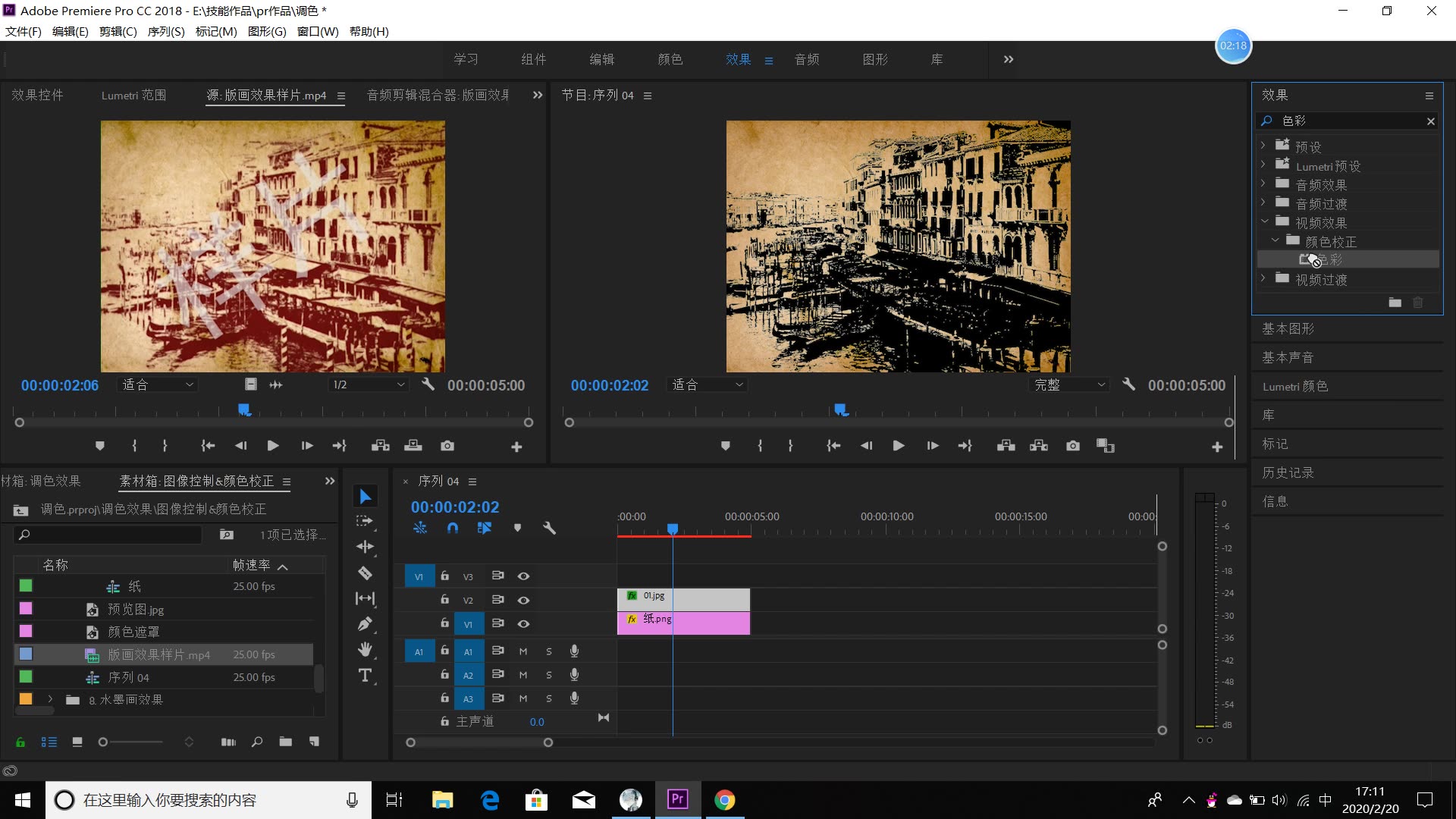This screenshot has height=819, width=1456.
Task: Mute audio track A1
Action: click(x=523, y=651)
